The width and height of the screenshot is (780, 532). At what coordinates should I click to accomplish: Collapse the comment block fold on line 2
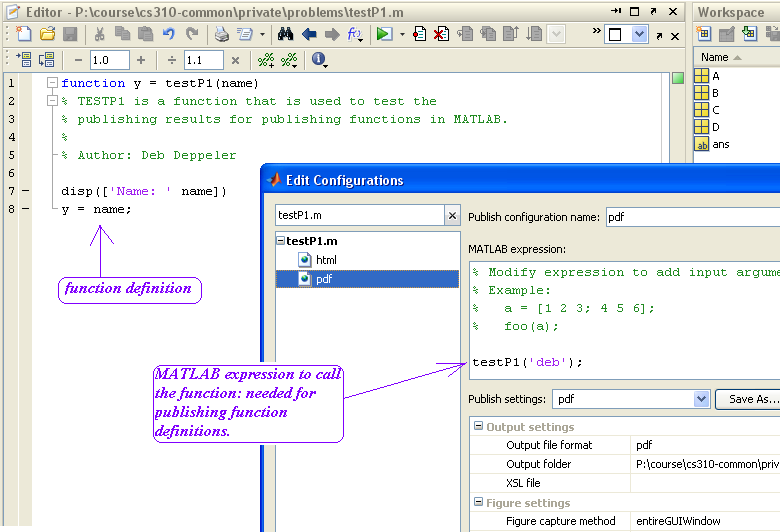52,101
